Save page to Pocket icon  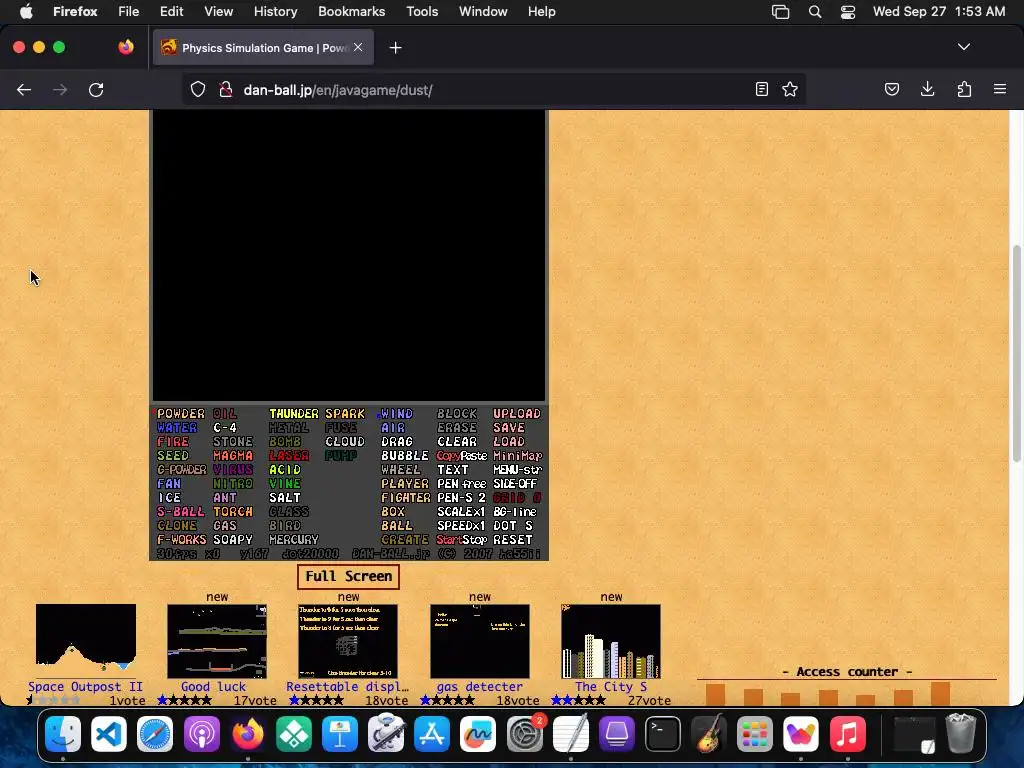click(891, 89)
